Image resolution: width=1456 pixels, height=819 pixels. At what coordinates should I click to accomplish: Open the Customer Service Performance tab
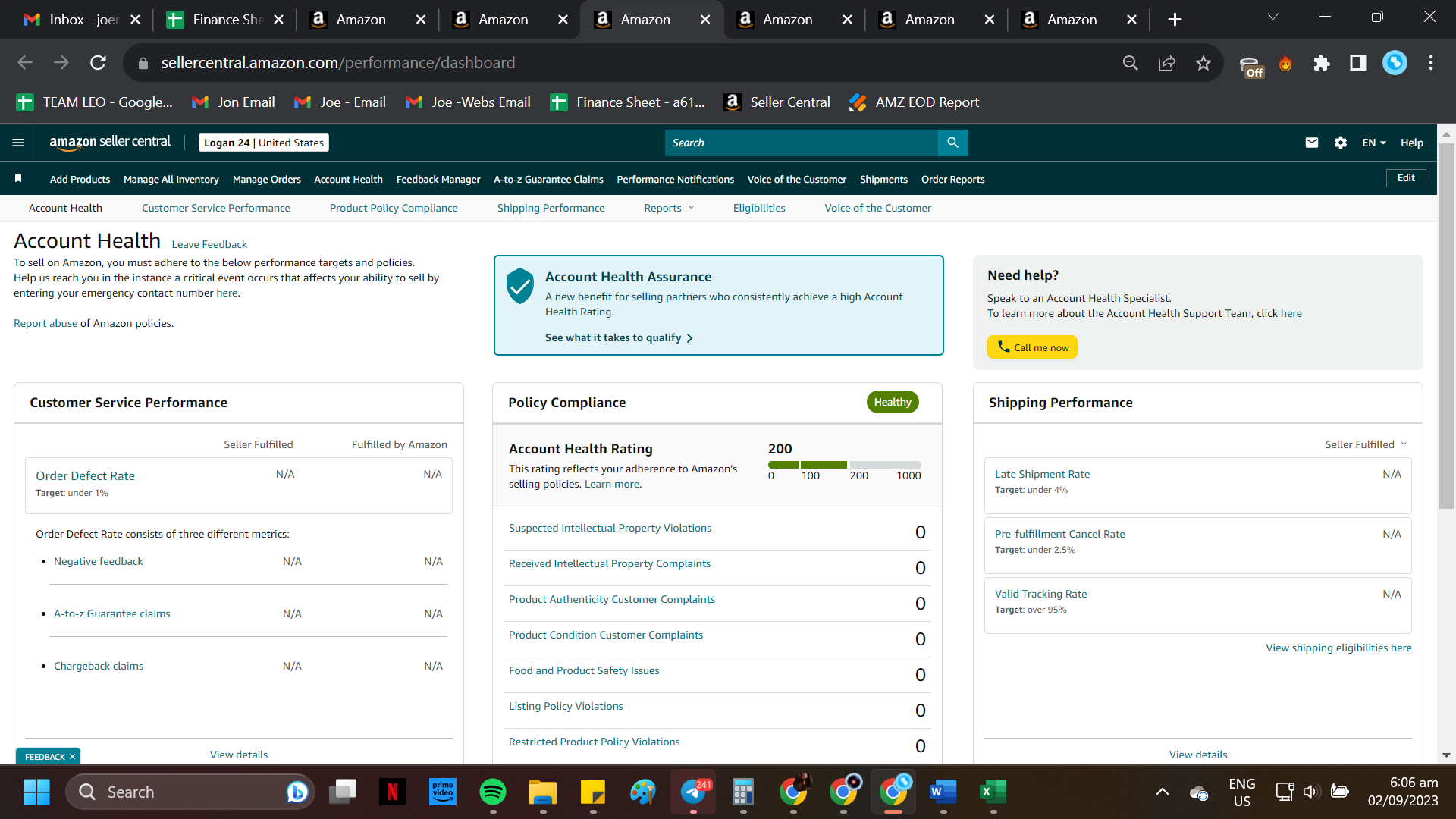(x=216, y=208)
